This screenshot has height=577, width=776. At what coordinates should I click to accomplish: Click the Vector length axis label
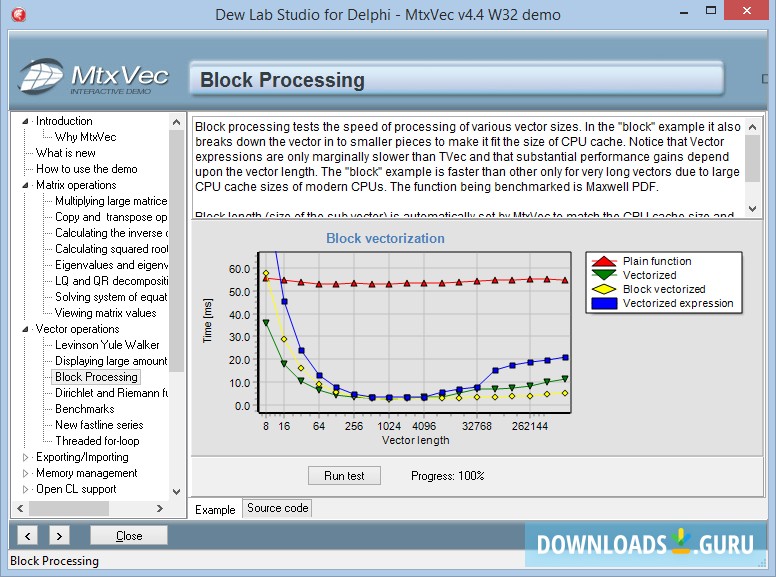tap(415, 440)
